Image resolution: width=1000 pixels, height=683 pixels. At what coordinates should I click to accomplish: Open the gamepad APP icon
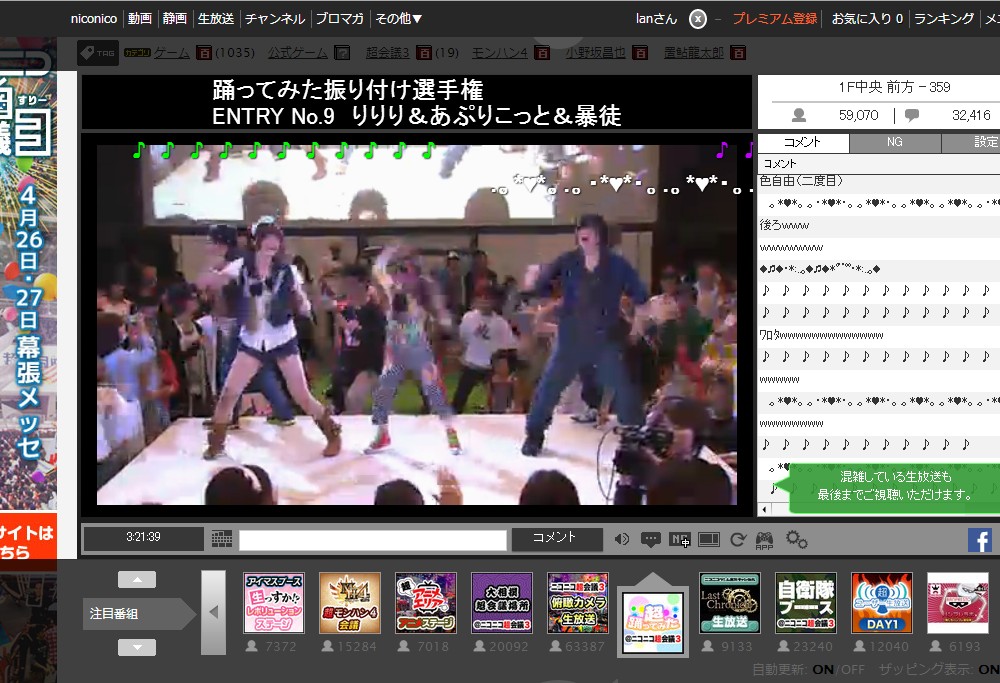765,540
